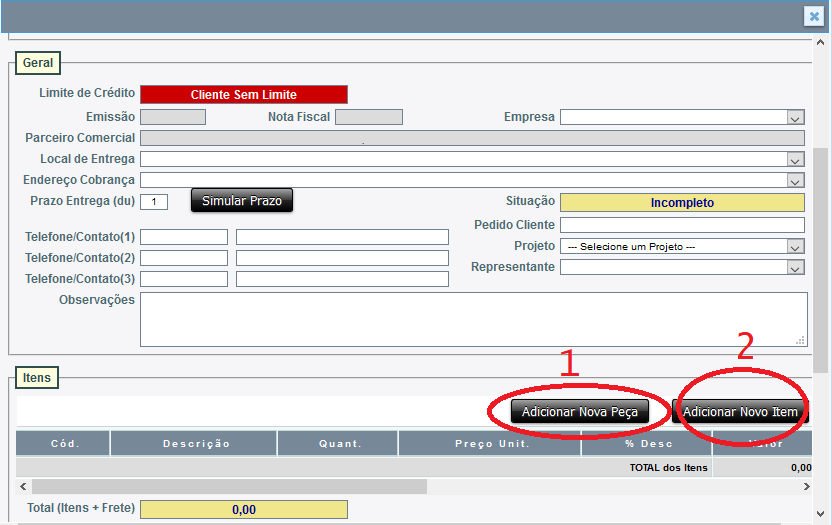Click the Preço Unit. column header
The width and height of the screenshot is (832, 525).
coord(489,443)
